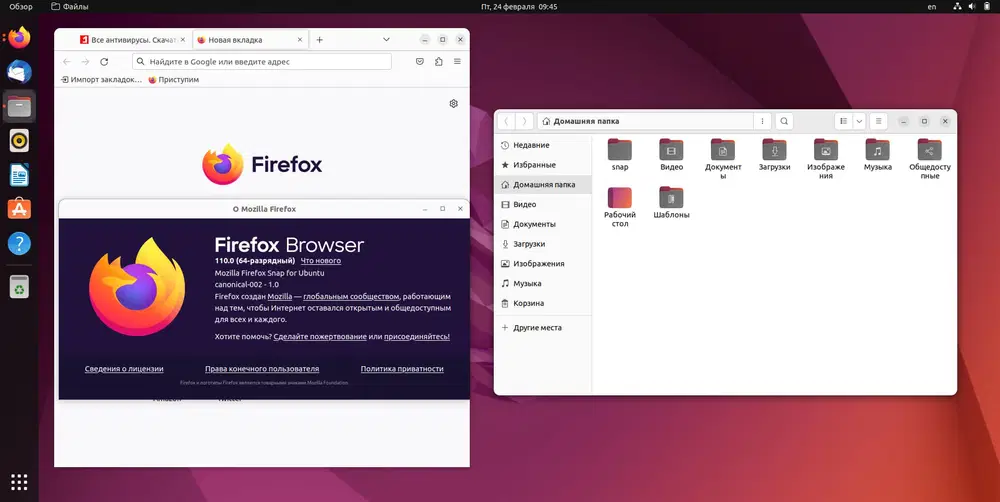Screen dimensions: 1000x502
Task: Open 'Сведения о лицензии' link
Action: point(124,369)
